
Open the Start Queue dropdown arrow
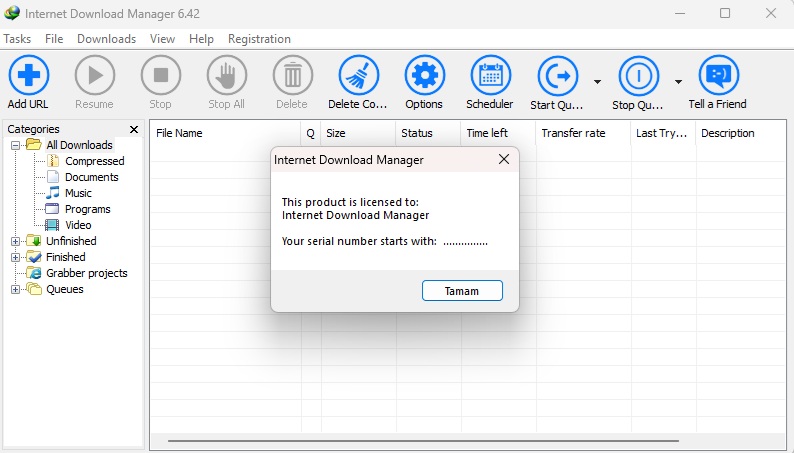click(598, 81)
